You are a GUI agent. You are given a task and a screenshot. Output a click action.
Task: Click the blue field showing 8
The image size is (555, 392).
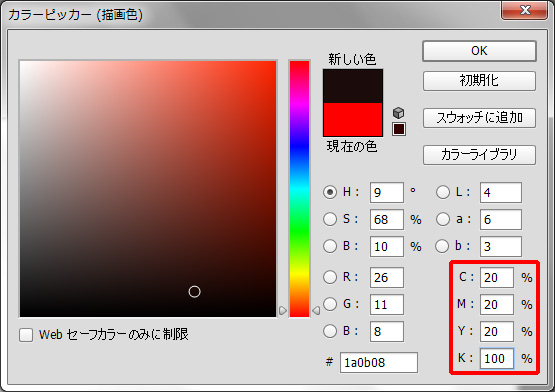(387, 331)
